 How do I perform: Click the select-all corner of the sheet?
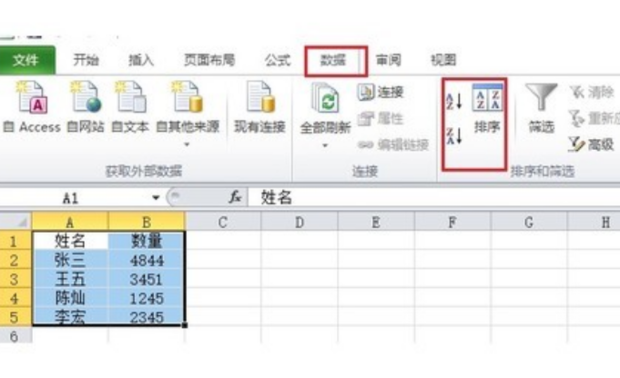click(16, 221)
